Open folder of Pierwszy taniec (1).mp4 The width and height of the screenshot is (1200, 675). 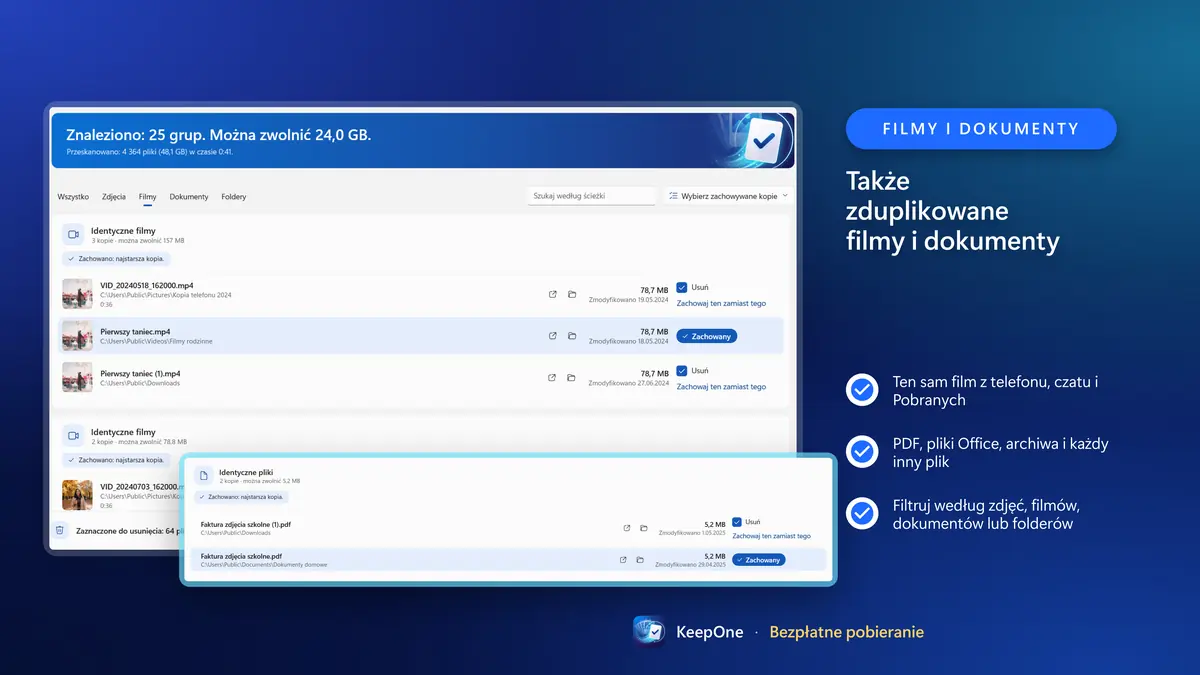(x=572, y=378)
